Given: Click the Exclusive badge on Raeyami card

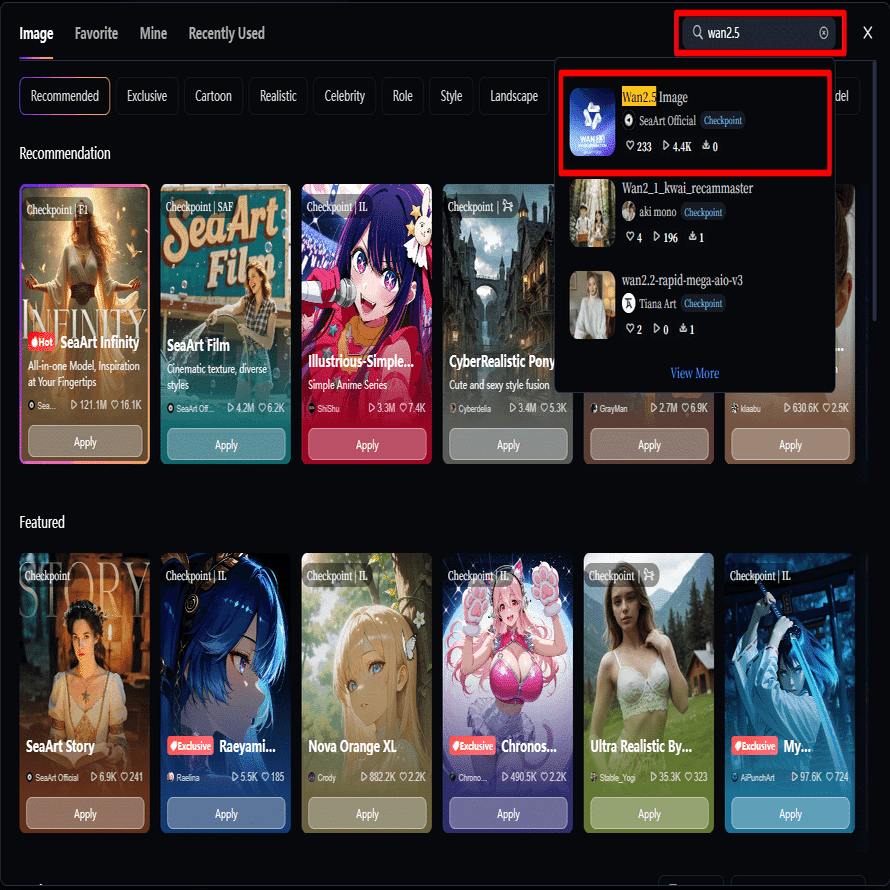Looking at the screenshot, I should (x=190, y=746).
